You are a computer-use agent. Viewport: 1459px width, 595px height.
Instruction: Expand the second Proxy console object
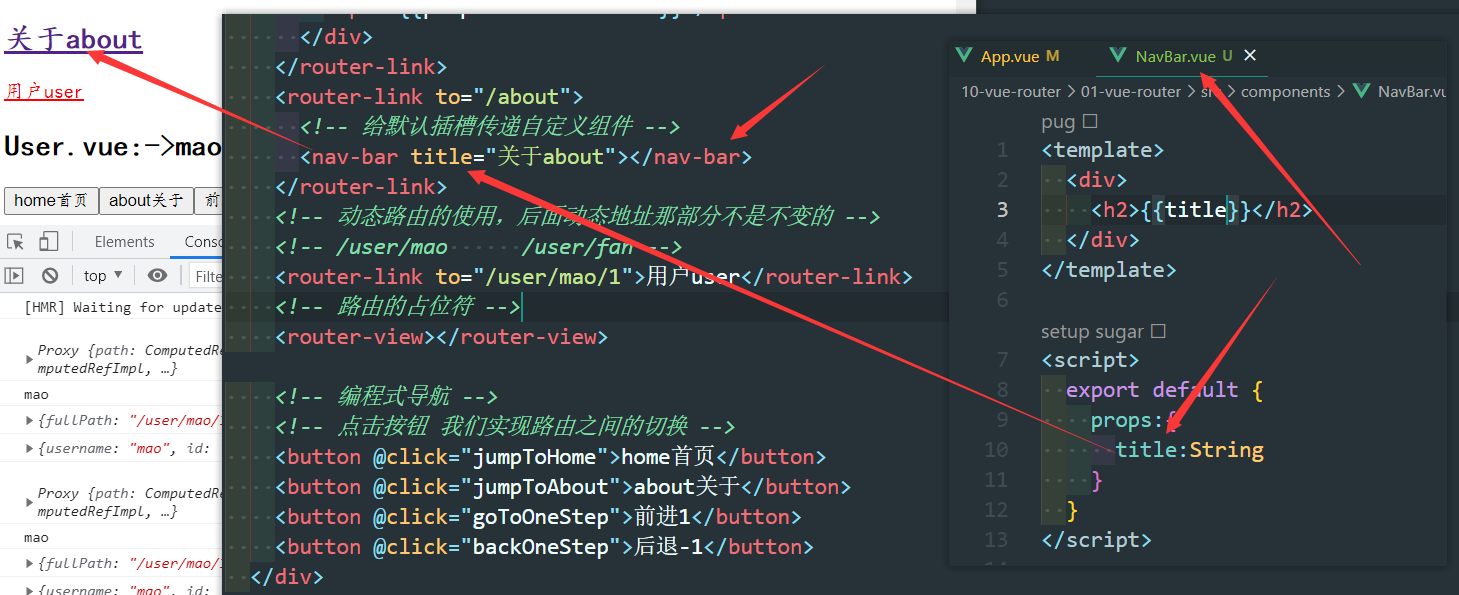pos(29,502)
